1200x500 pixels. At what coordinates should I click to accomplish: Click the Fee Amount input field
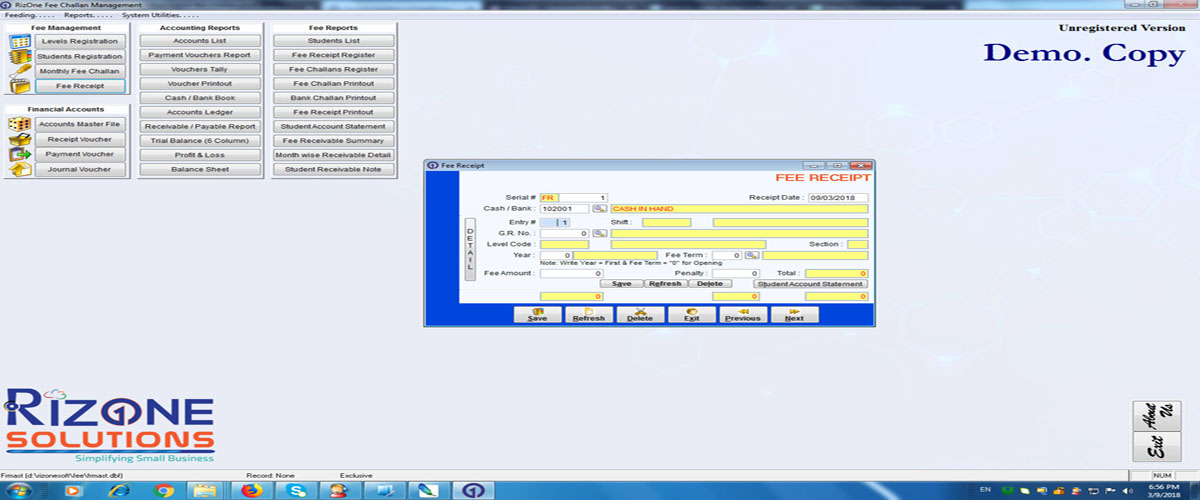click(x=572, y=273)
